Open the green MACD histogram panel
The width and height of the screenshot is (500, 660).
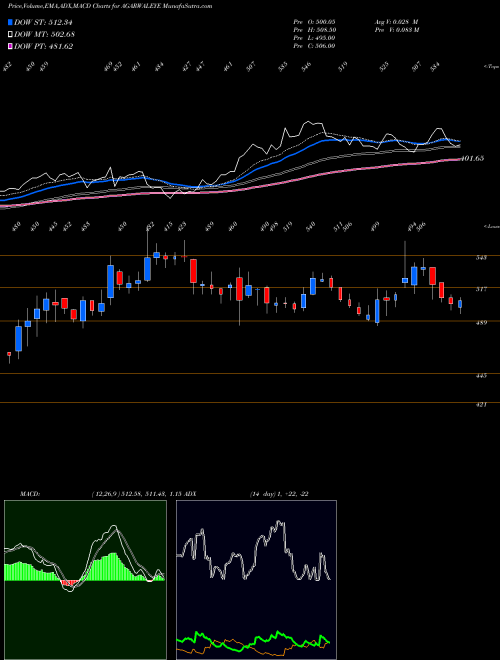pyautogui.click(x=85, y=580)
